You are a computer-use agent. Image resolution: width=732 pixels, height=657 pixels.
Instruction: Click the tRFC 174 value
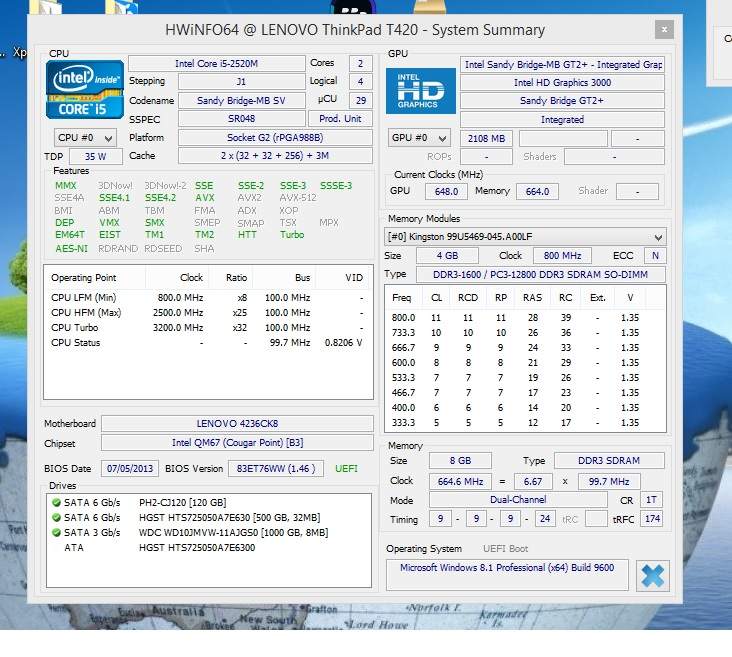coord(652,519)
